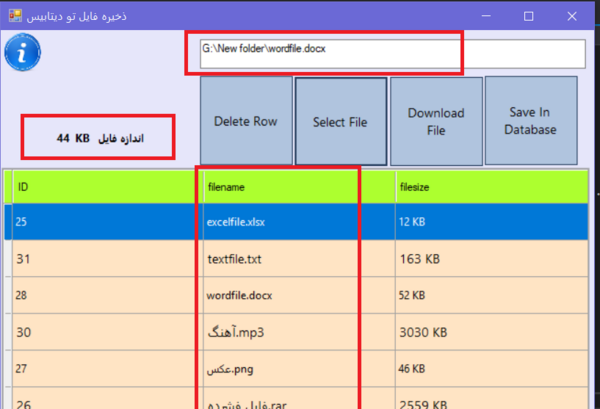Viewport: 600px width, 409px height.
Task: Click the blue info icon
Action: click(23, 52)
